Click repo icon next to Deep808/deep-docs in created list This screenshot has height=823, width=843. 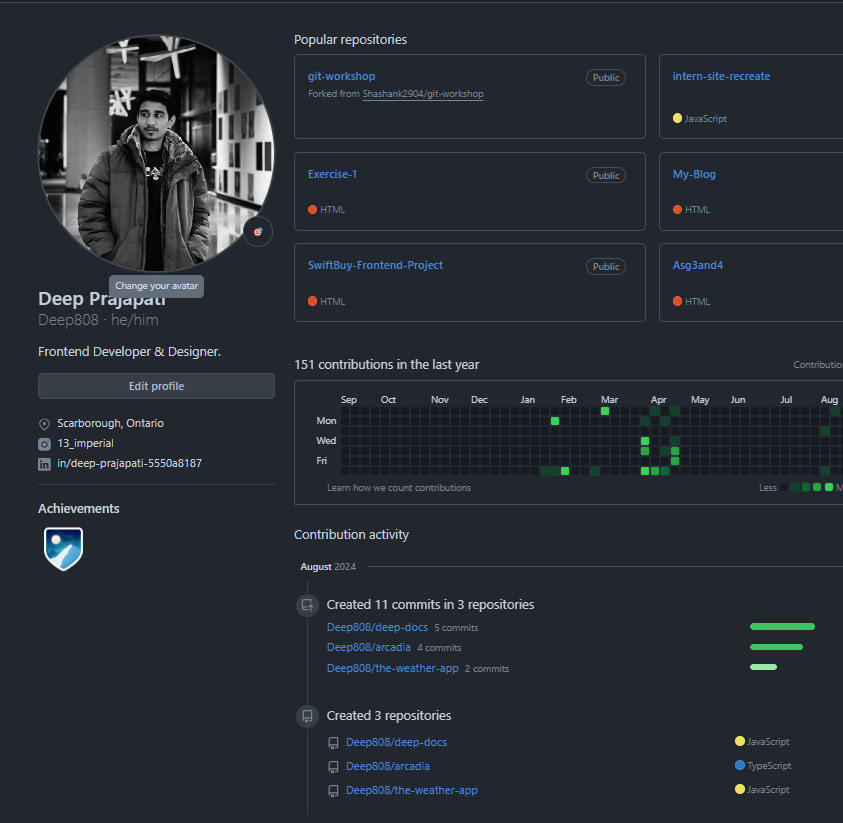333,743
